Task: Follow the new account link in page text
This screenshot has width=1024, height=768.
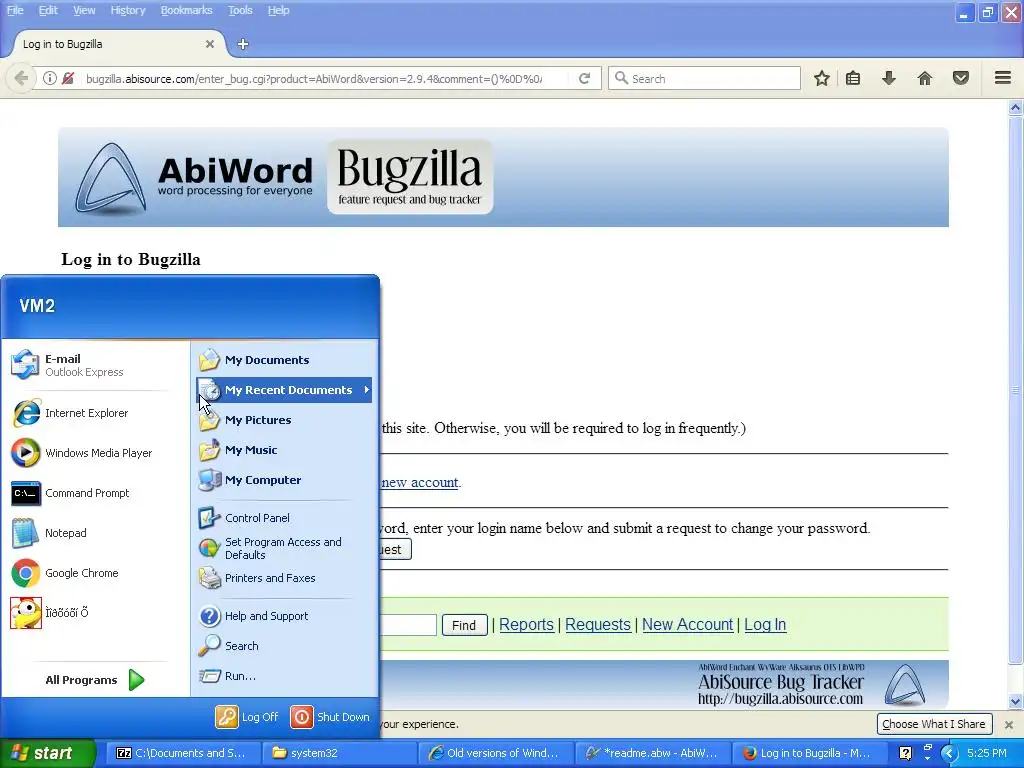Action: point(419,482)
